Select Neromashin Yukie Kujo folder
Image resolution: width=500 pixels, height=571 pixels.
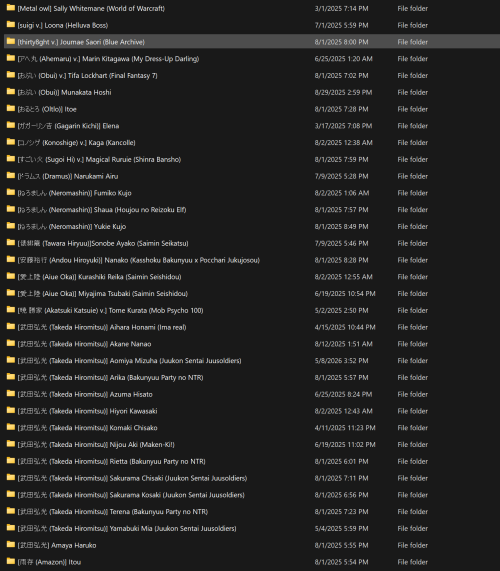(x=72, y=227)
